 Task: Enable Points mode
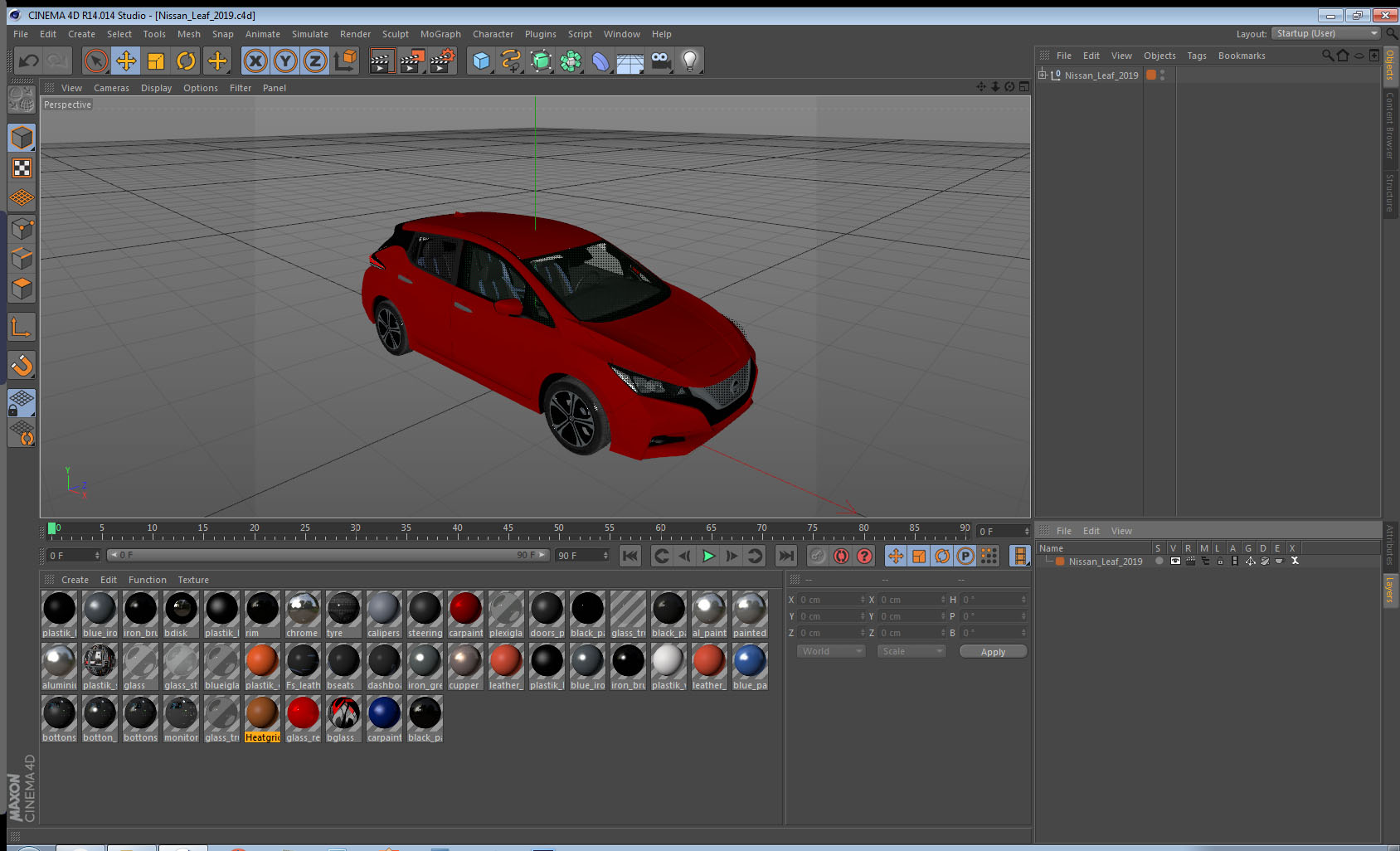(22, 228)
